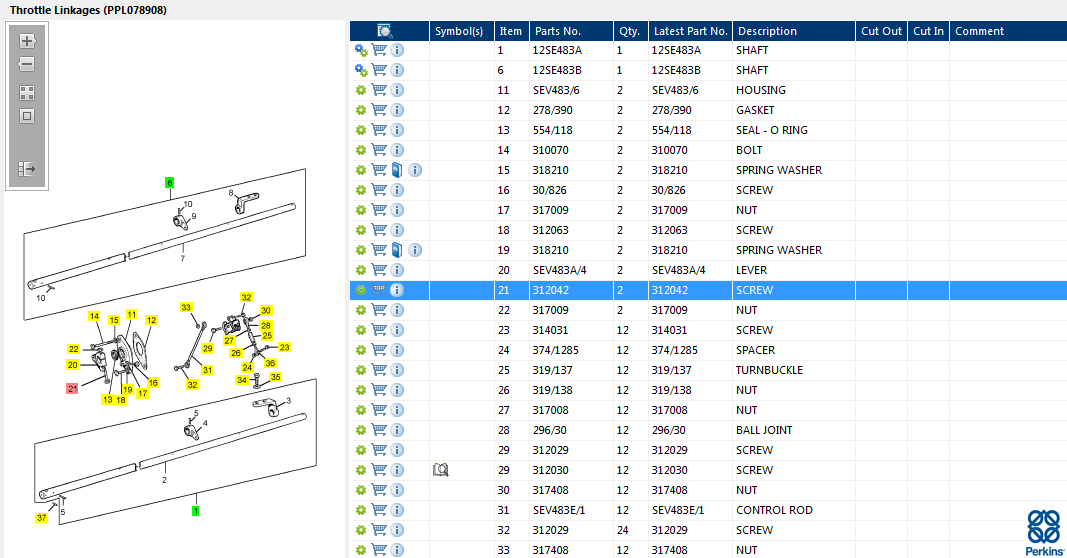This screenshot has height=558, width=1067.
Task: Click red callout 21 on the diagram
Action: coord(72,388)
